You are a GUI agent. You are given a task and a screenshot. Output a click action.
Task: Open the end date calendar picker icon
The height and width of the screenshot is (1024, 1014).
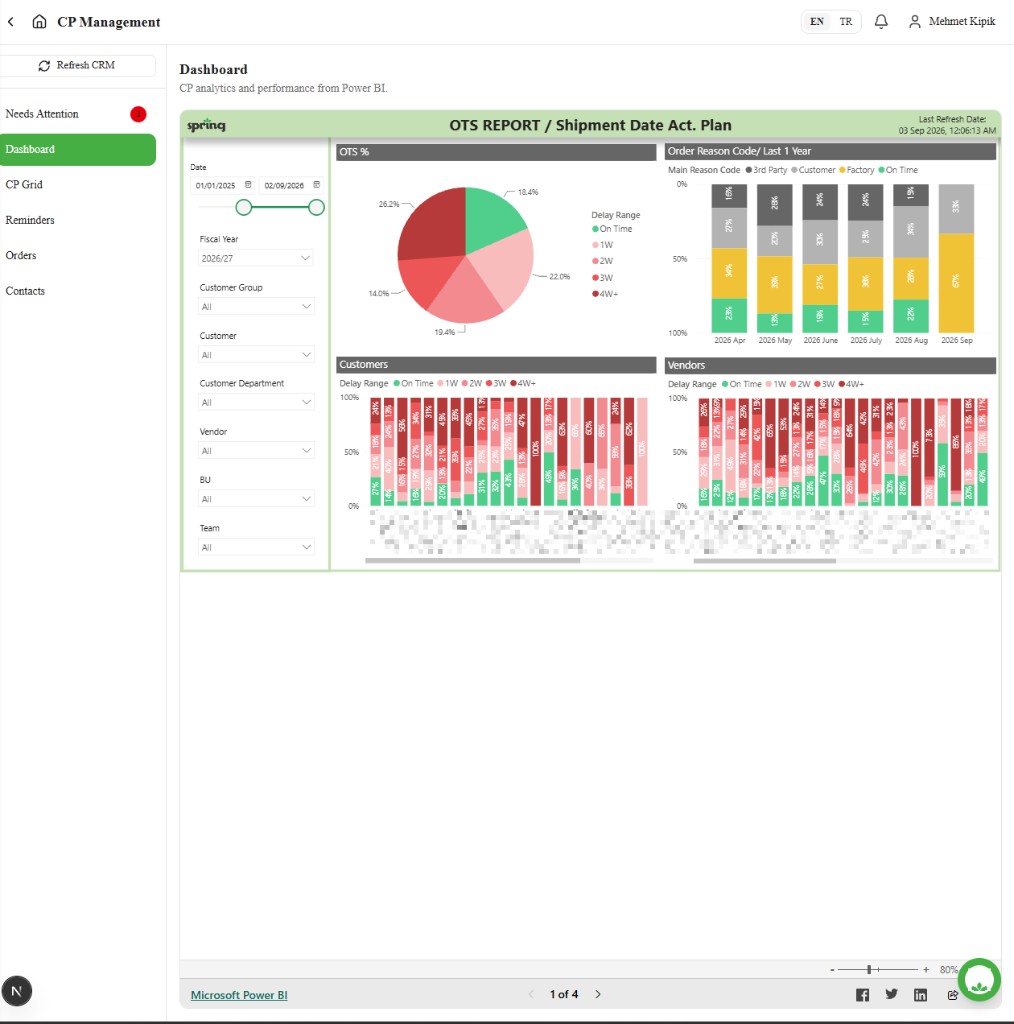317,185
